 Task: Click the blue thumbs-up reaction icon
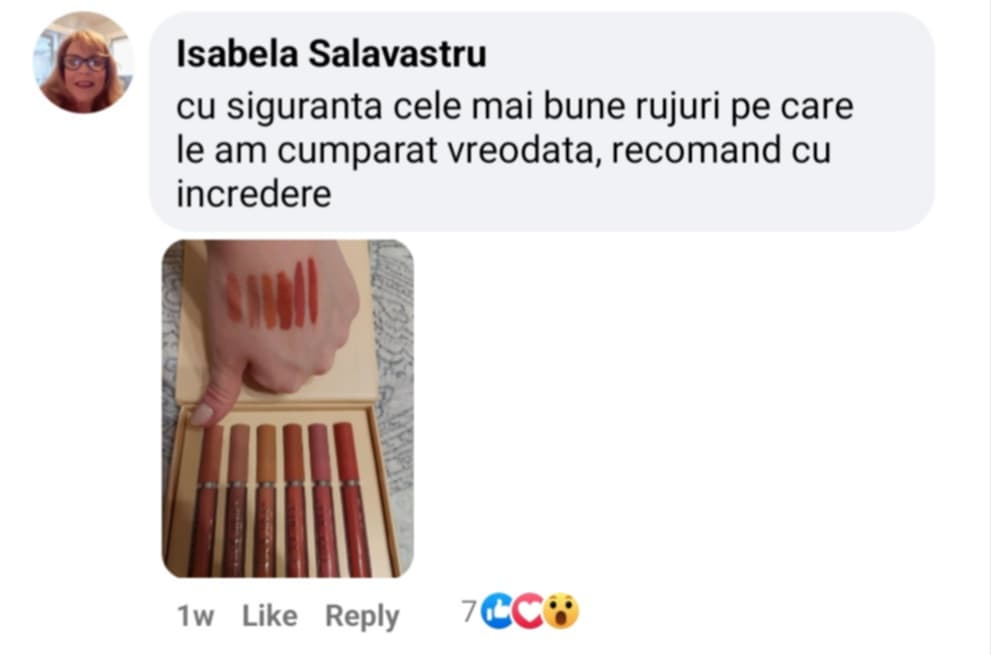tap(499, 611)
